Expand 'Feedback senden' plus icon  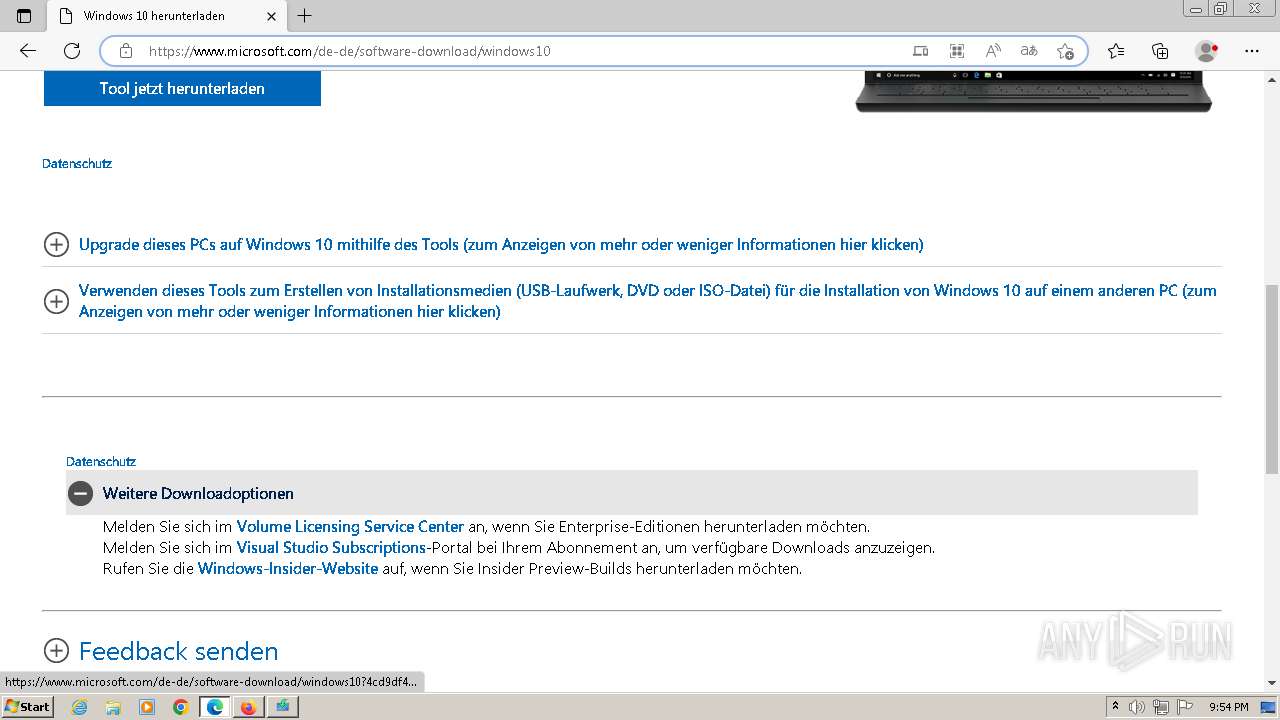pos(56,651)
